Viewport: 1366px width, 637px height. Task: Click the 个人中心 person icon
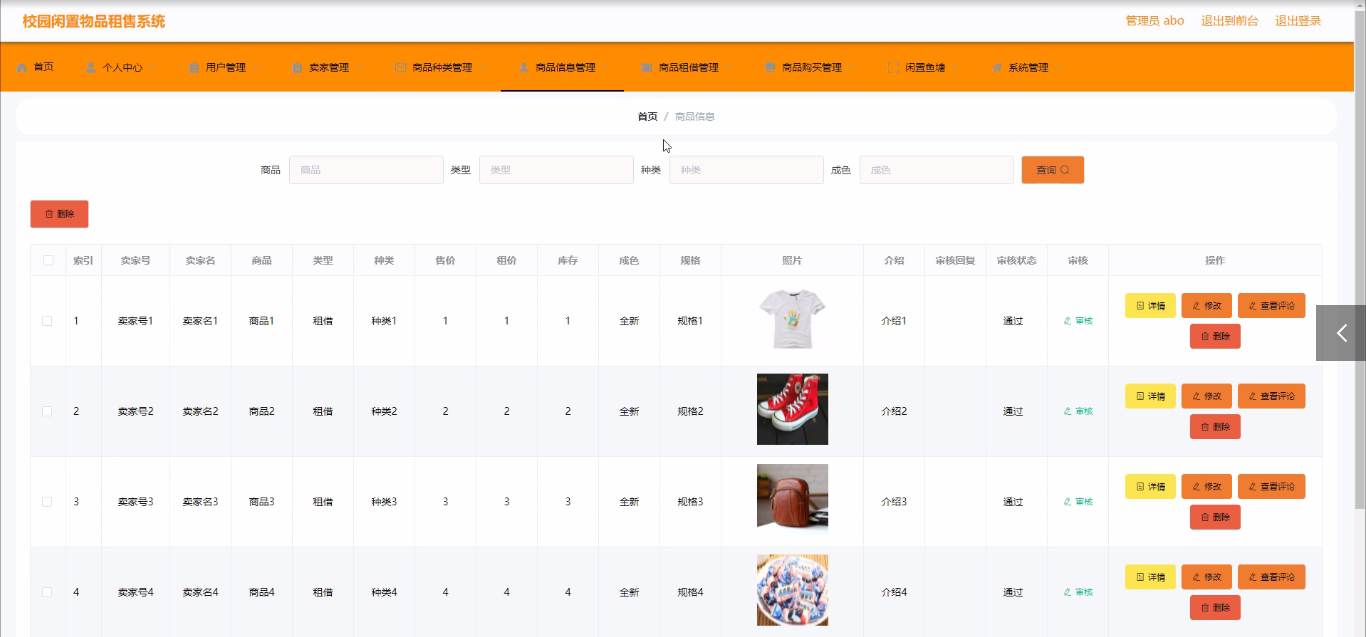pos(91,68)
